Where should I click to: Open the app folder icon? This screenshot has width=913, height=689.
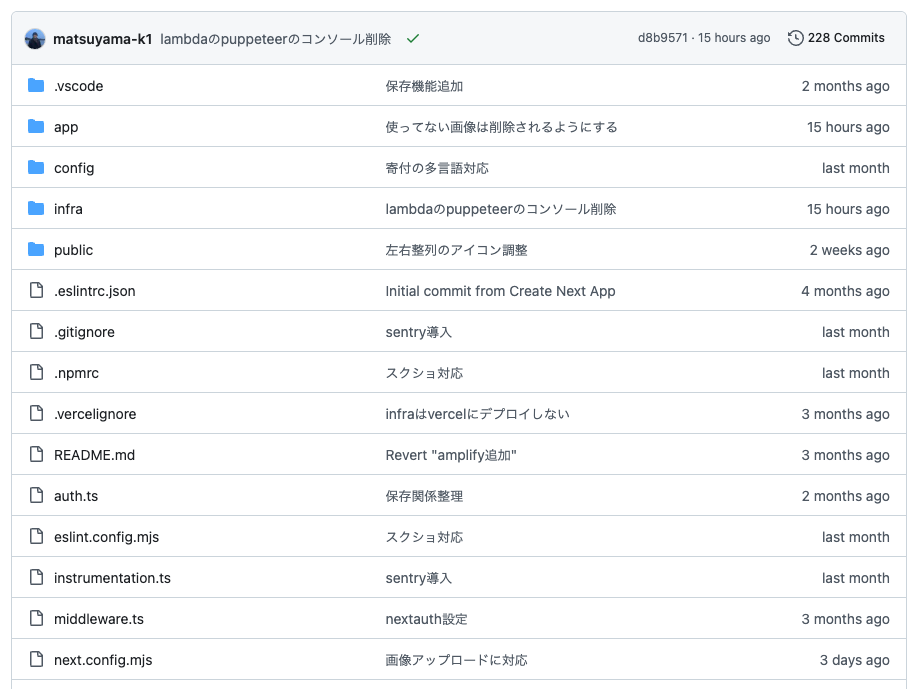coord(35,127)
